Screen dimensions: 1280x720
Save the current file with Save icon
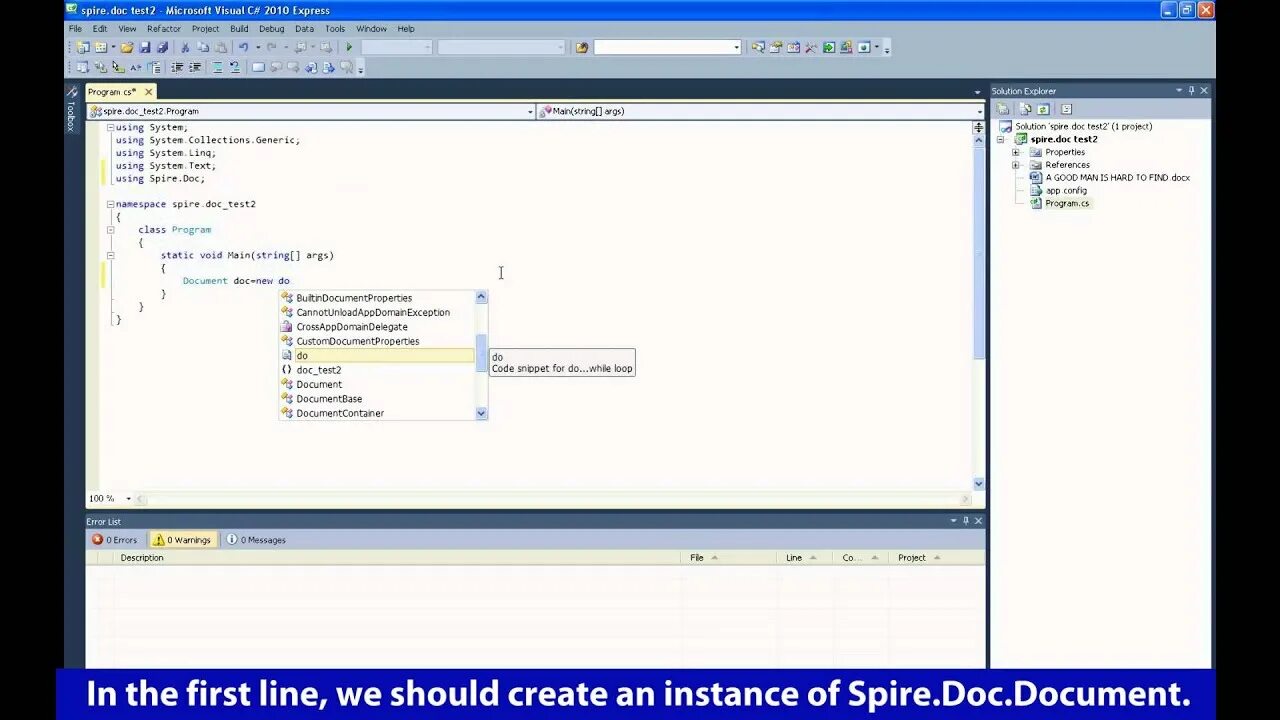click(145, 47)
